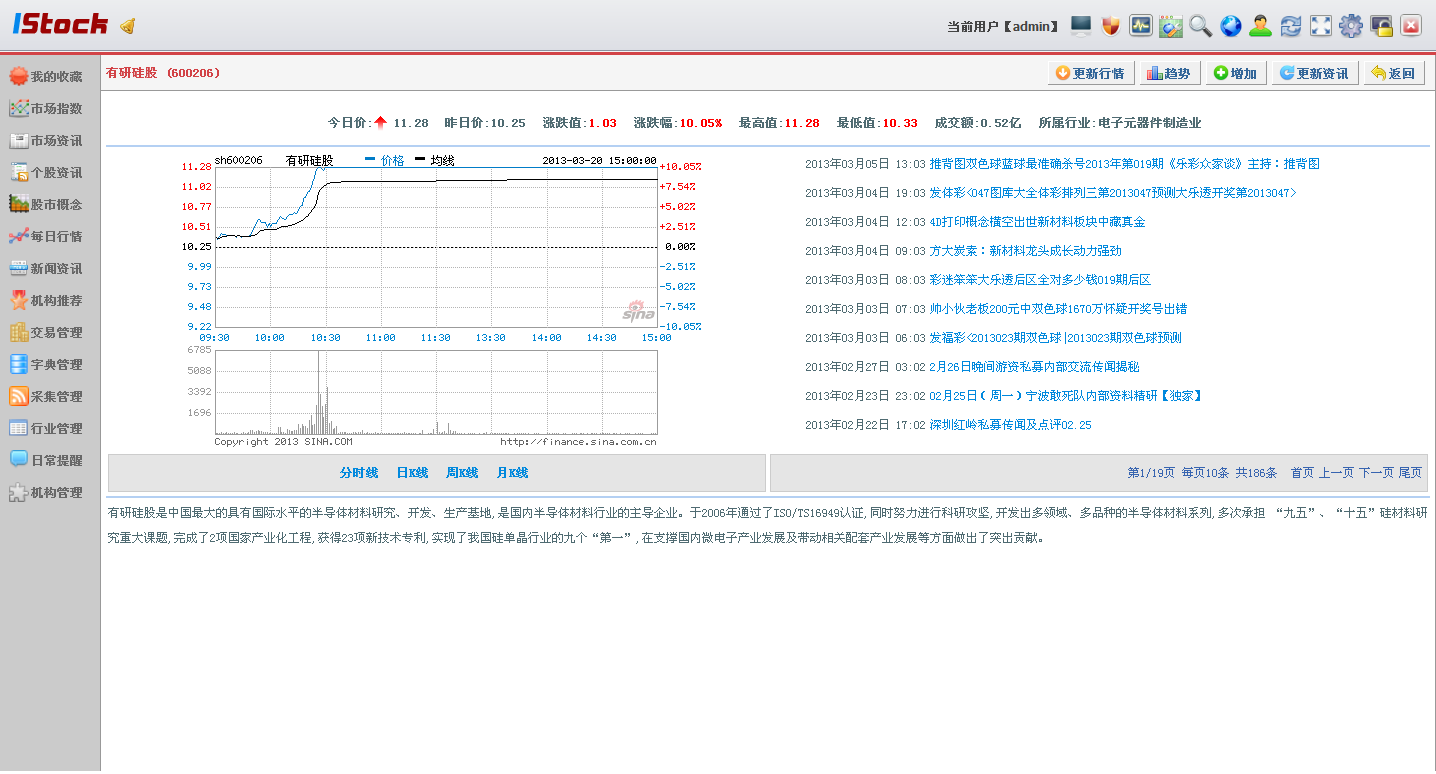Screen dimensions: 1436x774
Task: Click the blue refresh arrows icon
Action: click(1291, 26)
